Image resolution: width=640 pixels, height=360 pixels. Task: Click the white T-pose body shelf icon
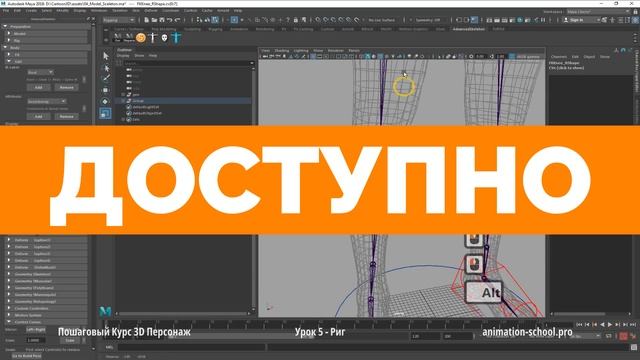pyautogui.click(x=153, y=38)
